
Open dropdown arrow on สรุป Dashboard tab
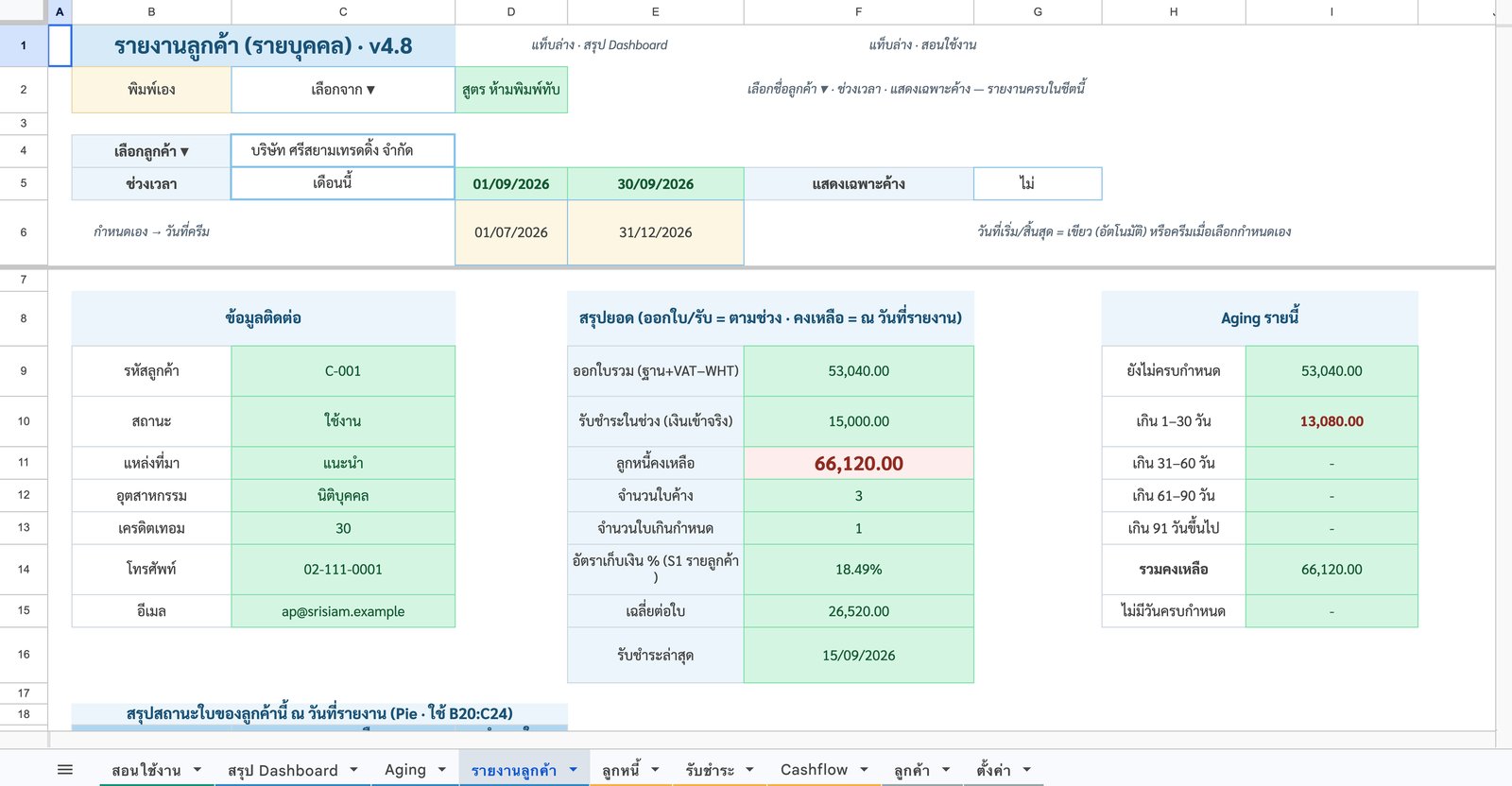click(x=354, y=770)
